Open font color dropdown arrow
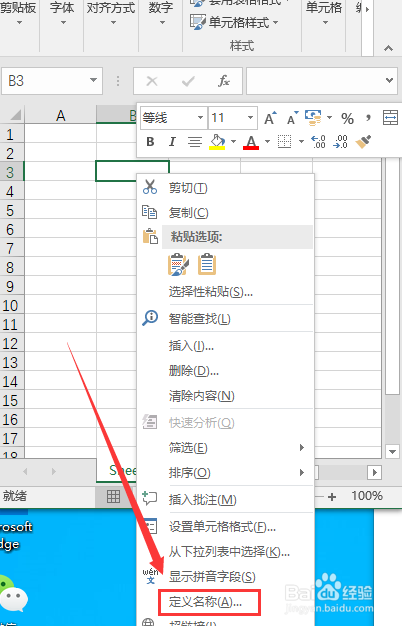Screen dimensions: 402x626 (267, 141)
